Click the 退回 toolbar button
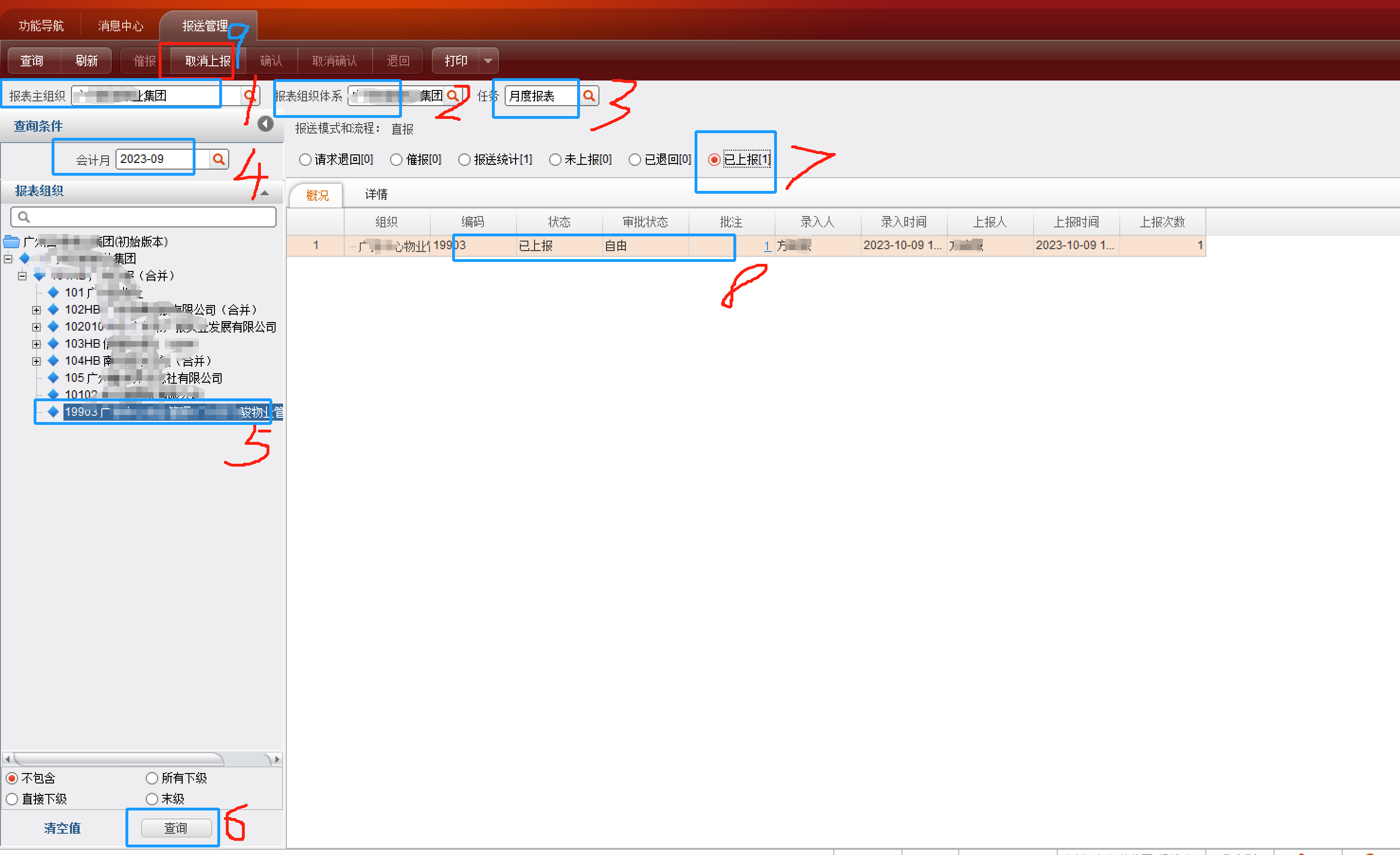1400x855 pixels. [x=398, y=61]
